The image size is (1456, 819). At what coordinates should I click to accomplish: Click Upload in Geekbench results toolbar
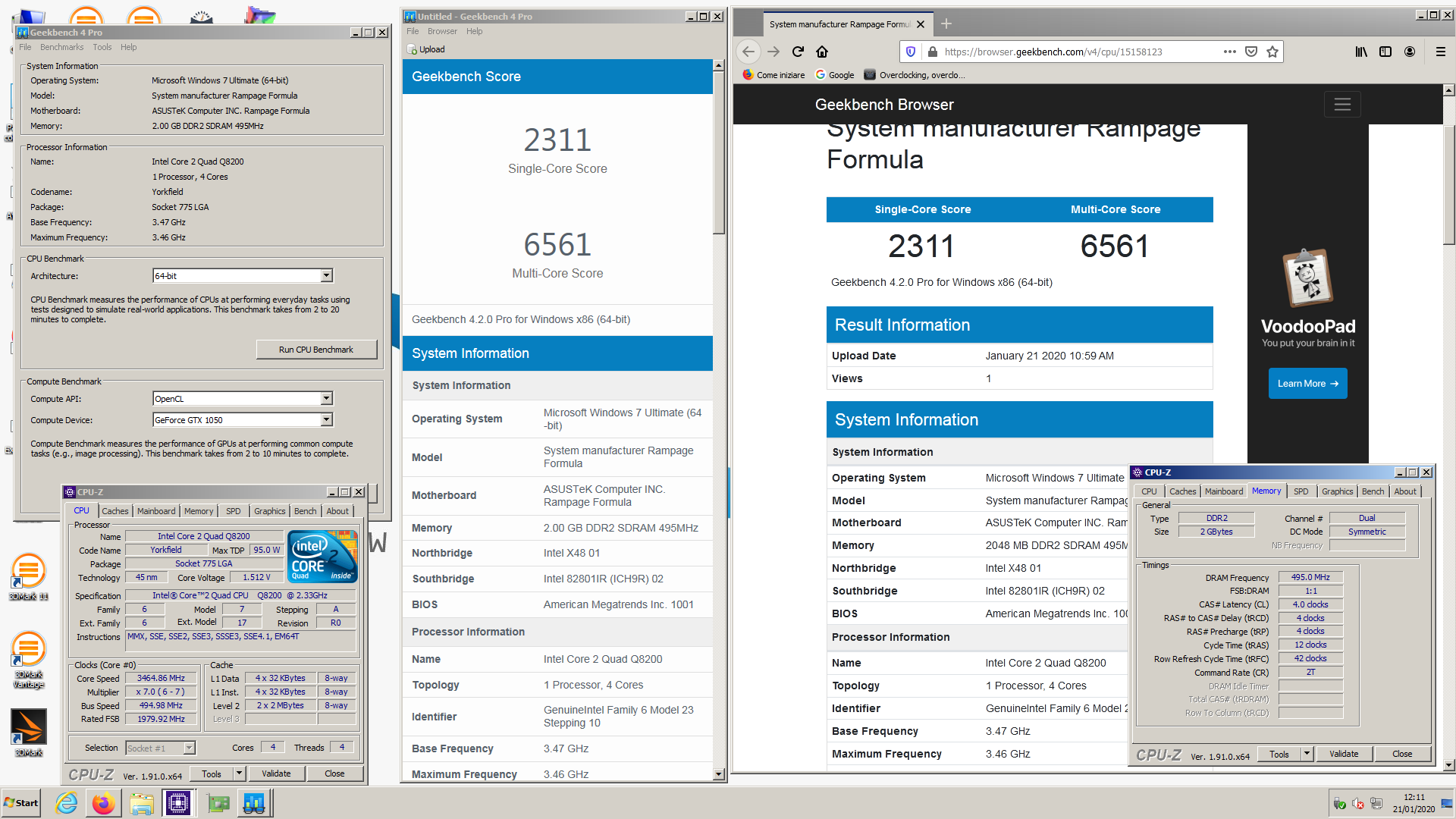tap(426, 49)
